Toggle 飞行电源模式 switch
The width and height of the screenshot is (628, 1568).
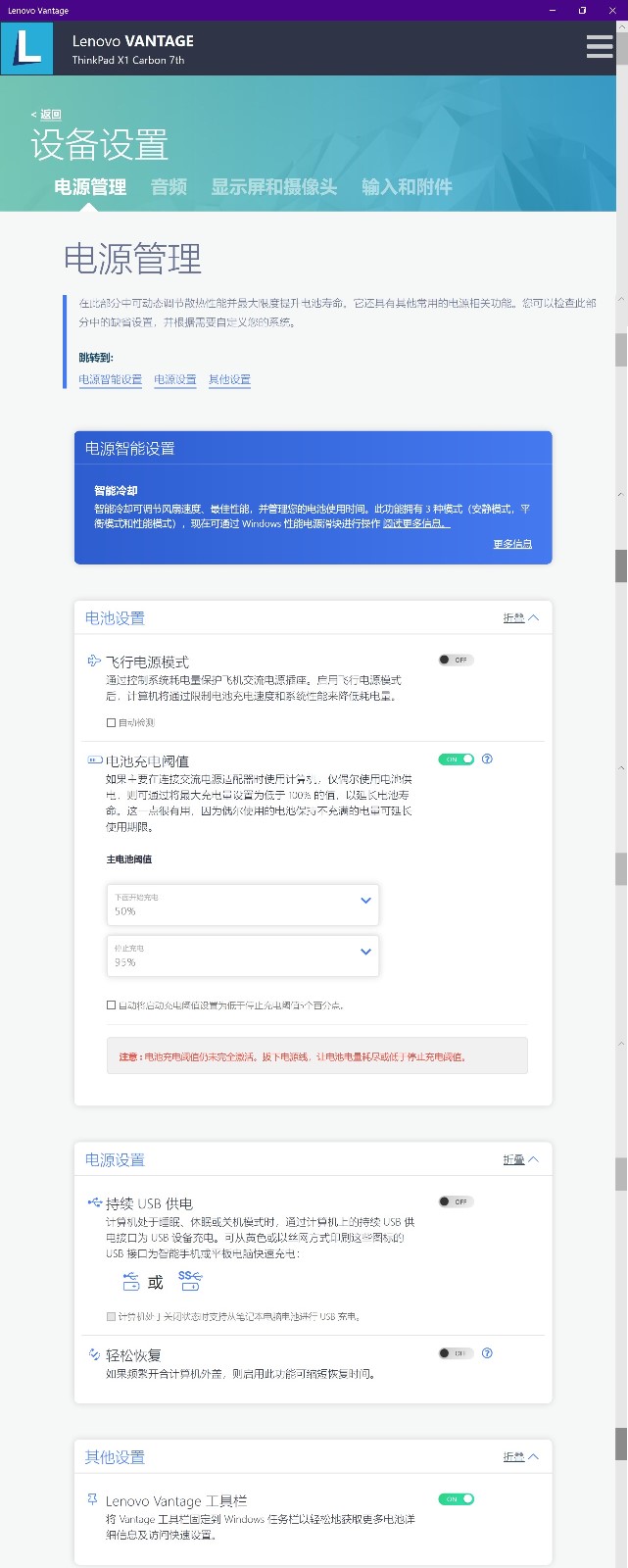[x=456, y=660]
